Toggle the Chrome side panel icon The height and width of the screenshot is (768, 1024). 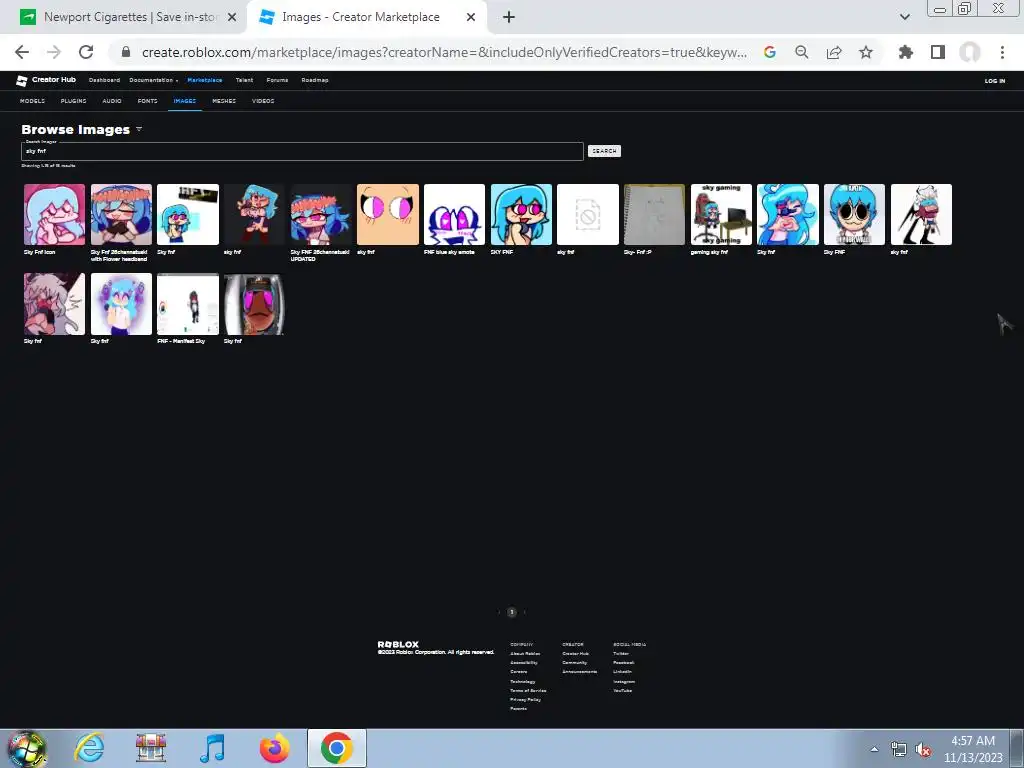938,52
